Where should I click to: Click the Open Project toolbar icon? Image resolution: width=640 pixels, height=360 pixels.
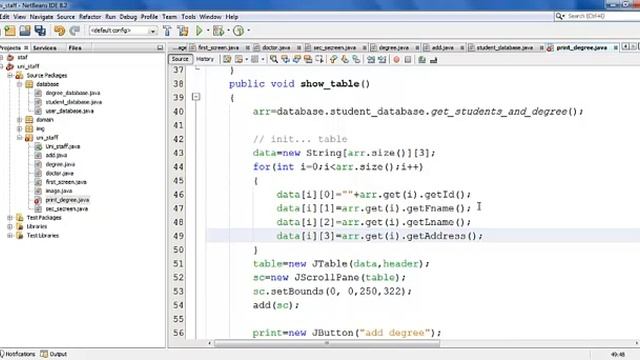pos(25,31)
